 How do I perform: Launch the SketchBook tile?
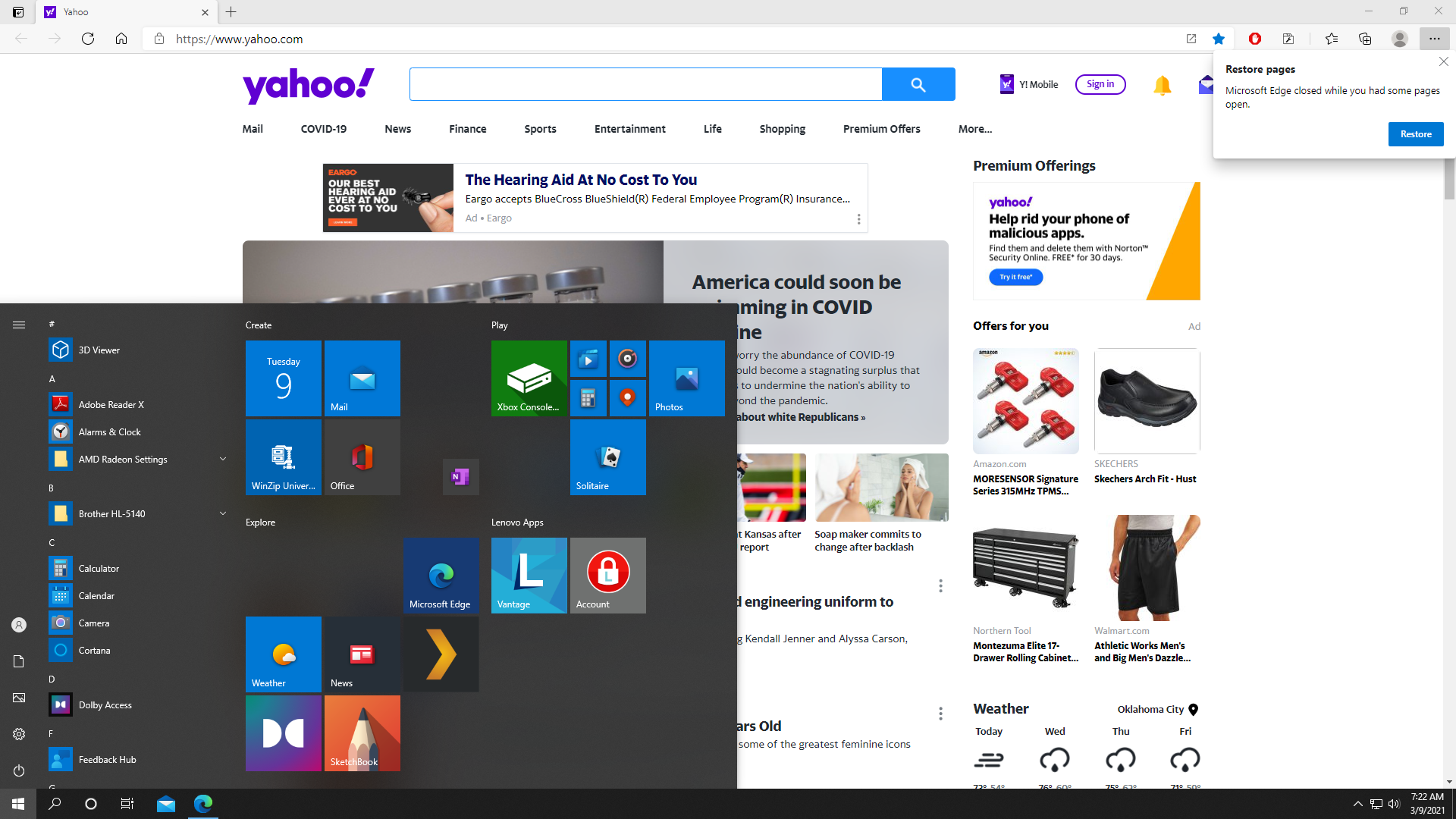362,733
